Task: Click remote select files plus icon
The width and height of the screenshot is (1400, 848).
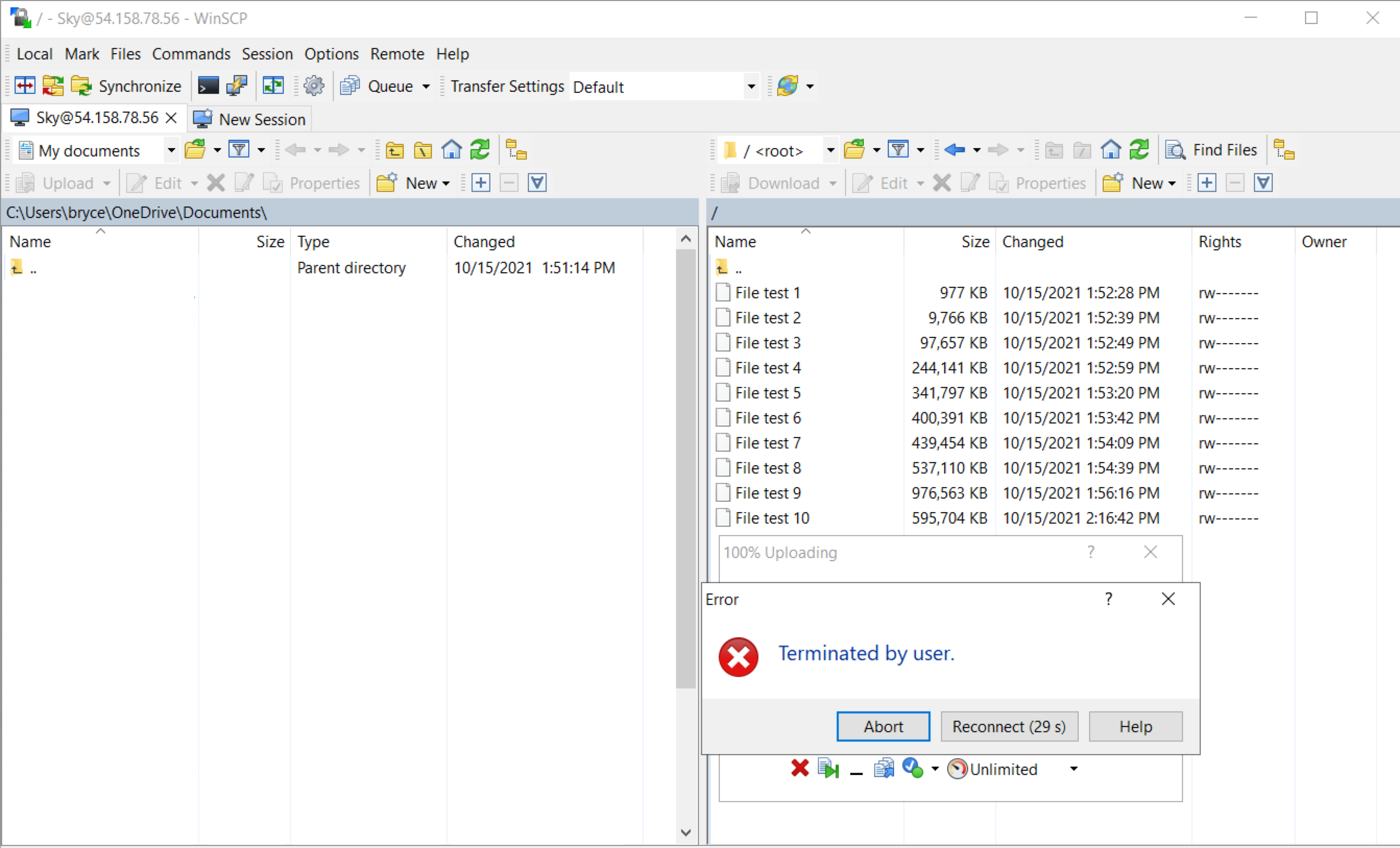Action: click(1207, 183)
